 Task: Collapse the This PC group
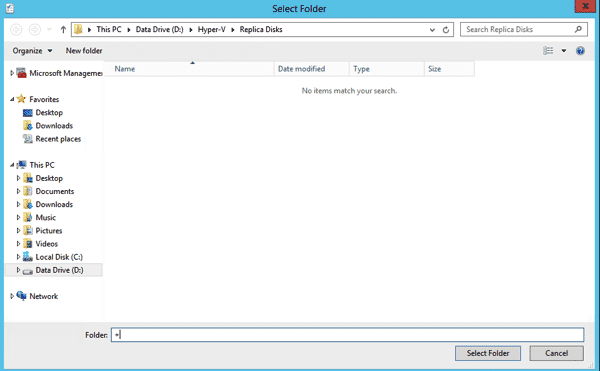(12, 165)
